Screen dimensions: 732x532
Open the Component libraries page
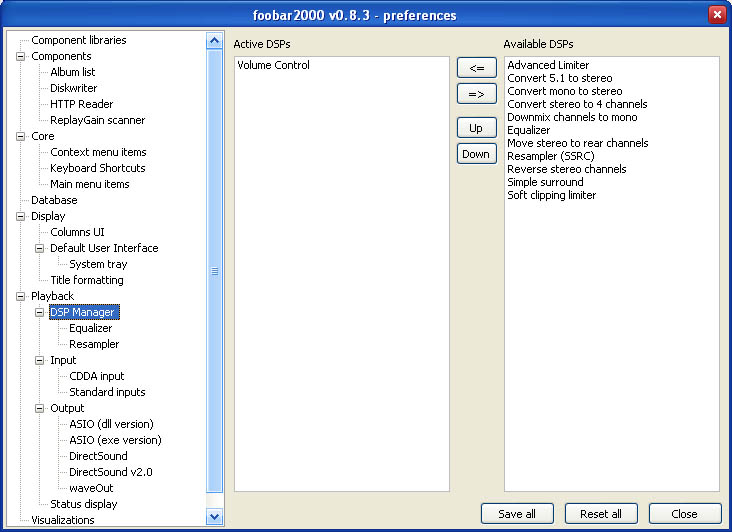(78, 40)
